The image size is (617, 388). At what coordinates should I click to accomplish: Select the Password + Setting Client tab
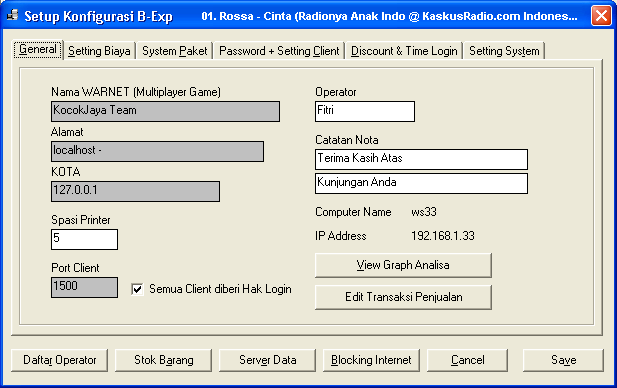[x=279, y=51]
